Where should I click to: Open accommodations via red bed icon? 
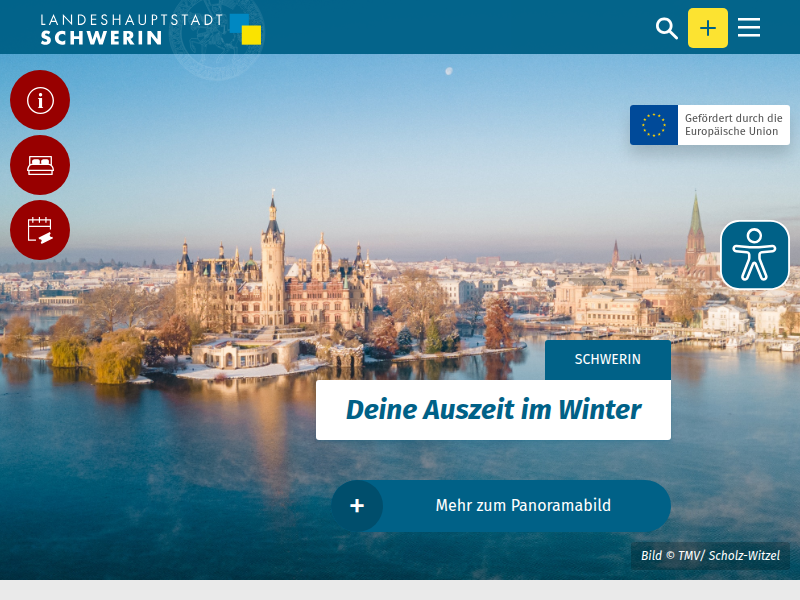40,165
